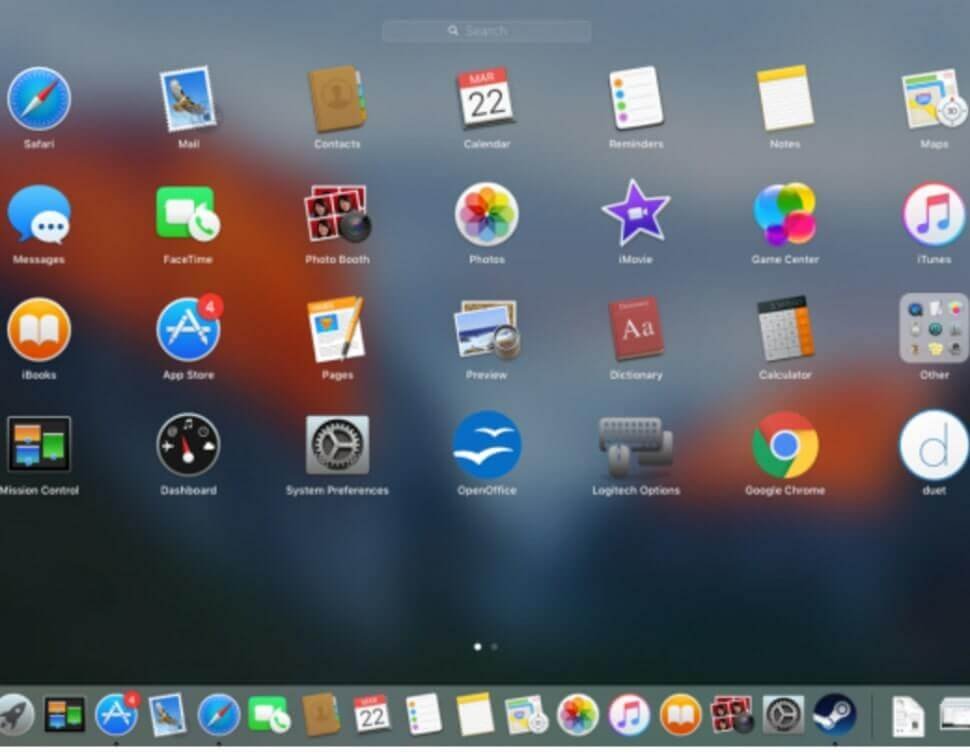Image resolution: width=970 pixels, height=754 pixels.
Task: Open Photo Booth from the Dock
Action: pos(732,715)
